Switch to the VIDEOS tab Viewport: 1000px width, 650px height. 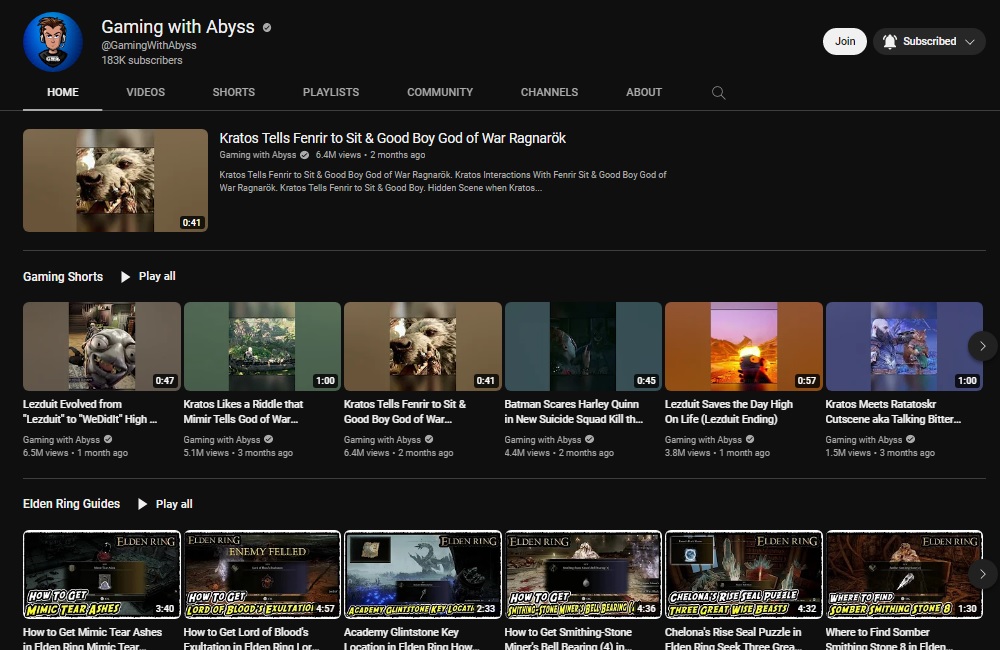[145, 92]
